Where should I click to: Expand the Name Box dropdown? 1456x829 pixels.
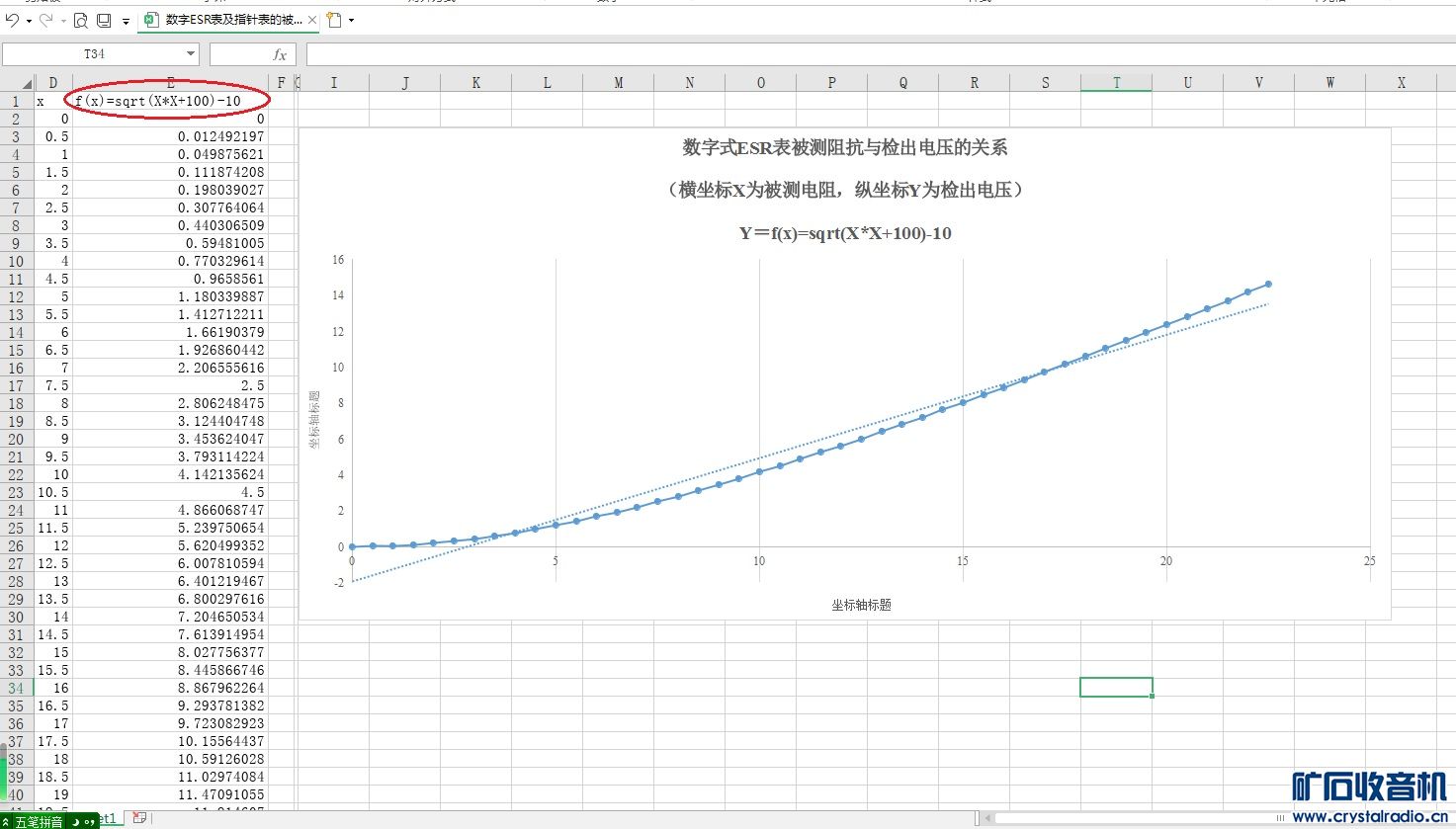pyautogui.click(x=191, y=54)
